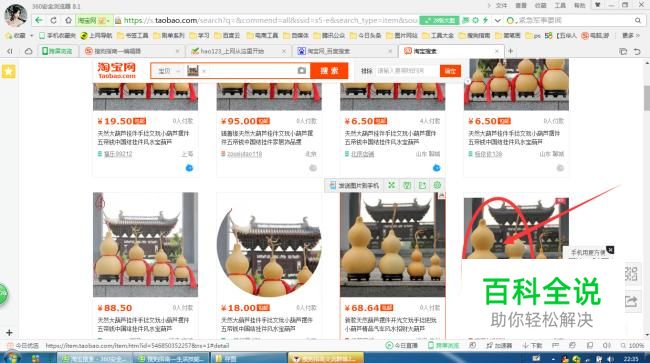Click the 下载 download icon in status bar

pos(532,345)
